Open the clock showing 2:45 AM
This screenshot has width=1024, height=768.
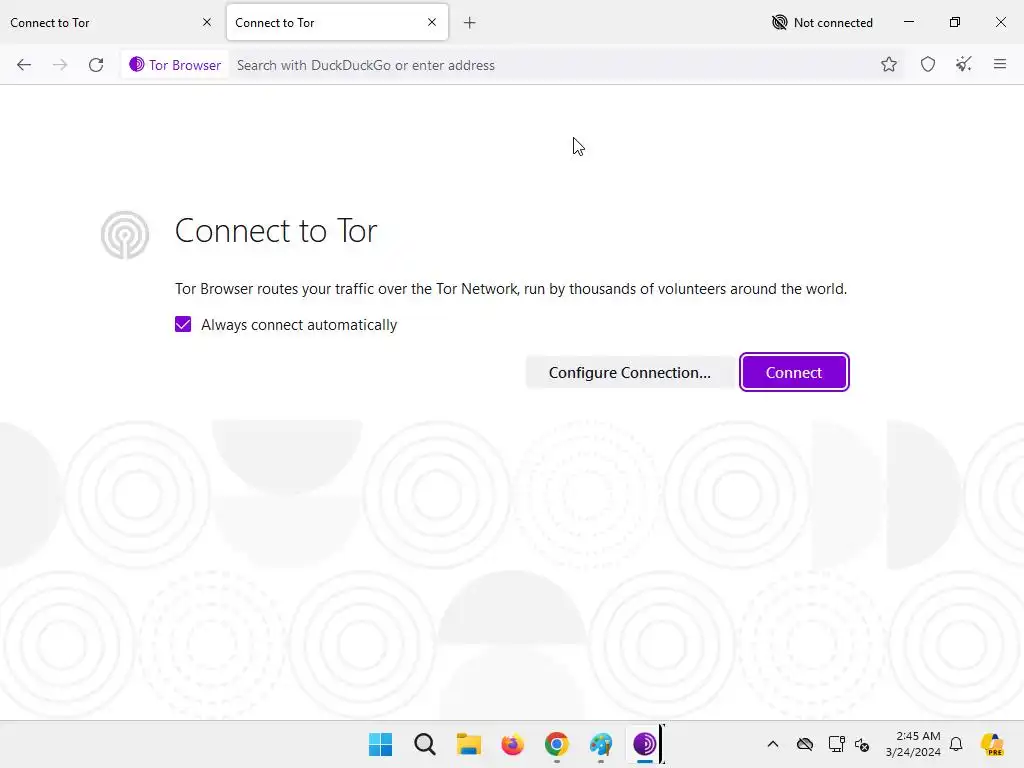[x=913, y=744]
